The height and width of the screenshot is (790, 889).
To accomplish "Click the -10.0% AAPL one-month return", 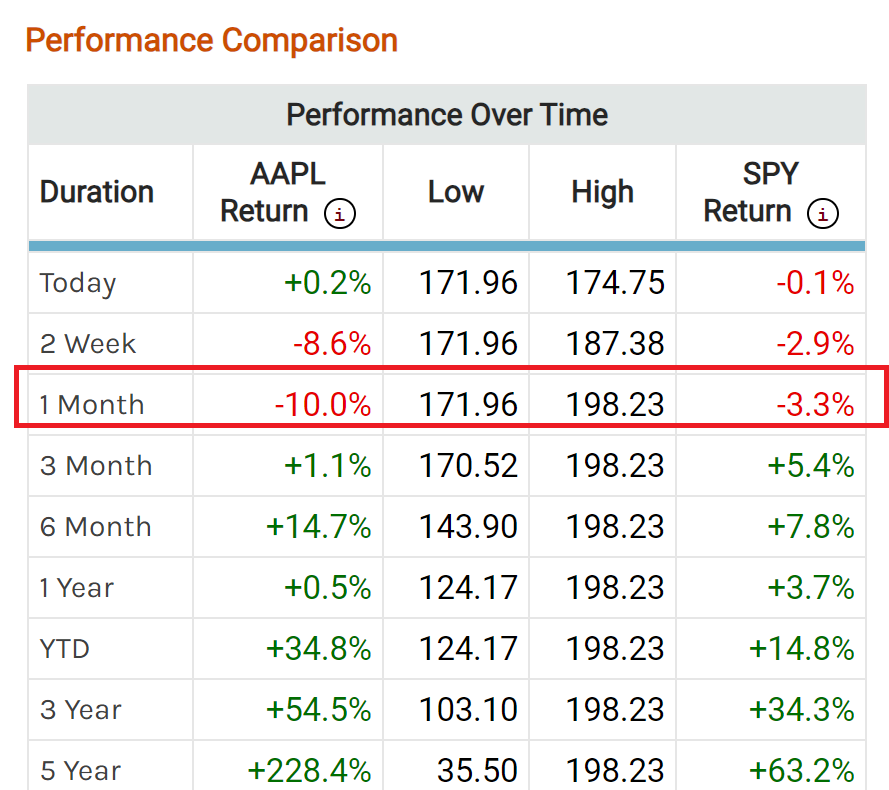I will 323,404.
